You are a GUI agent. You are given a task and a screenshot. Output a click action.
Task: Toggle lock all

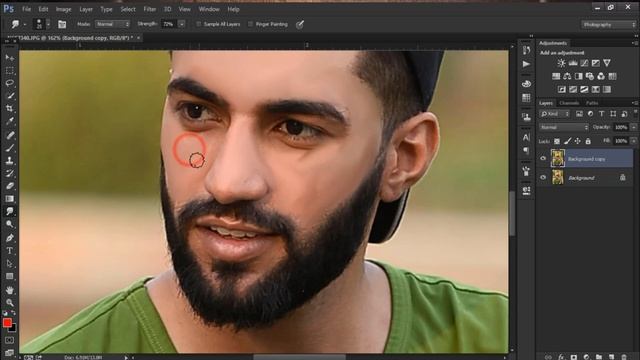pyautogui.click(x=588, y=141)
